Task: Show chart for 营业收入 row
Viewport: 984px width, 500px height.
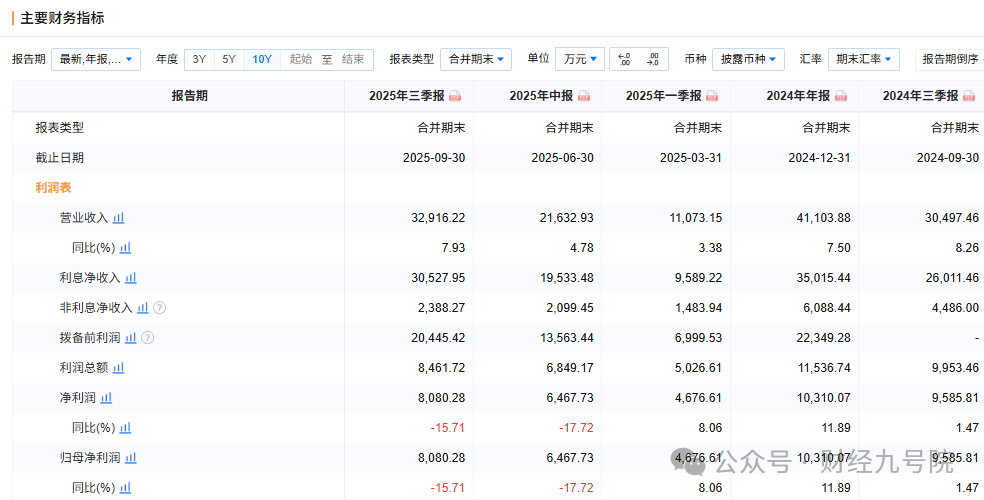Action: click(x=118, y=218)
